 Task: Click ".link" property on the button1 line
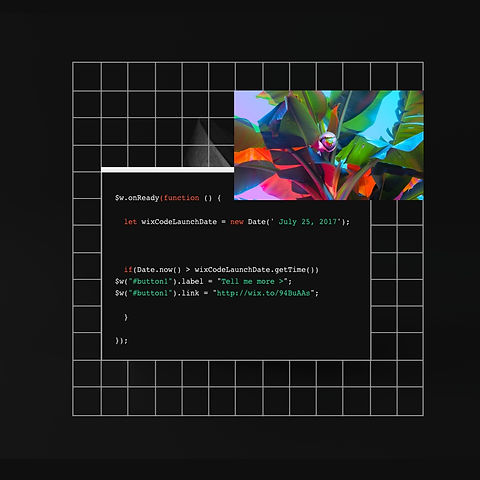(188, 293)
